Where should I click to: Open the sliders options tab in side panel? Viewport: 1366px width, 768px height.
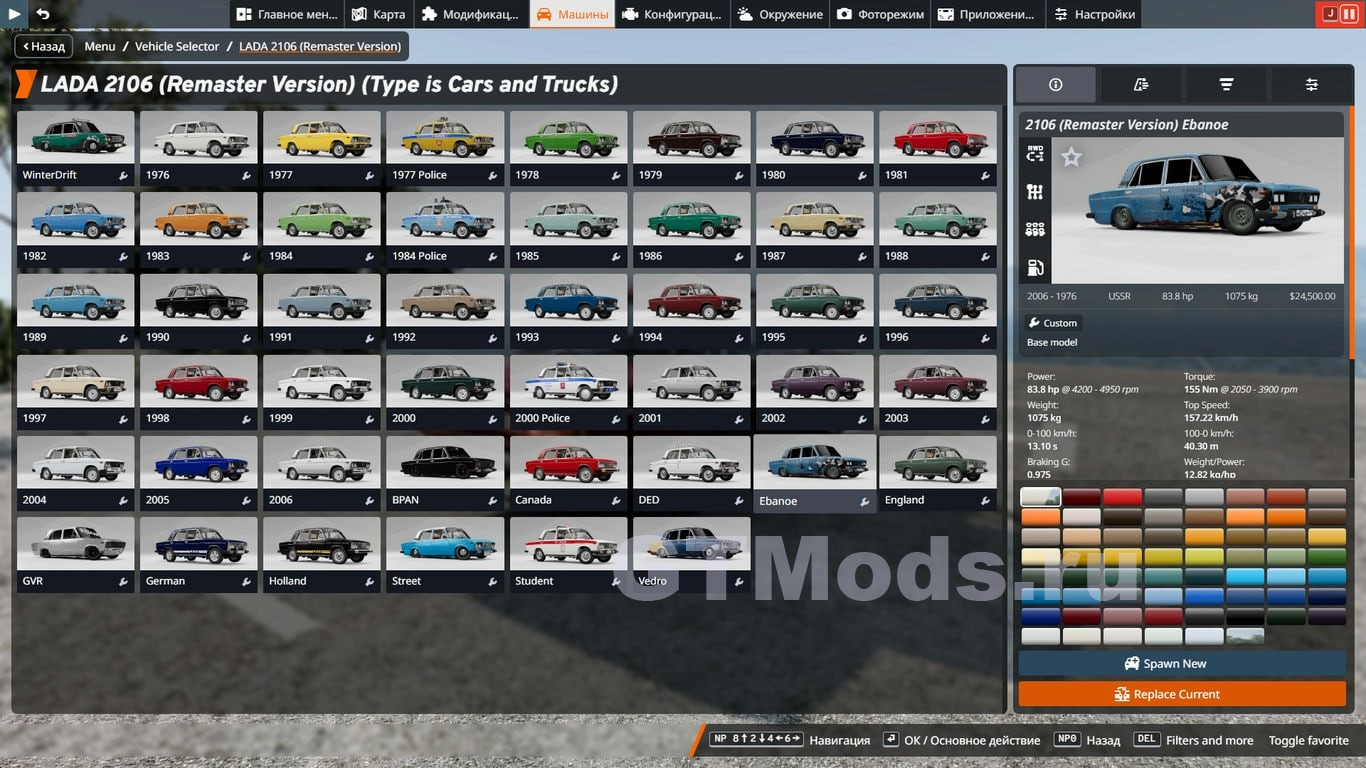1311,85
